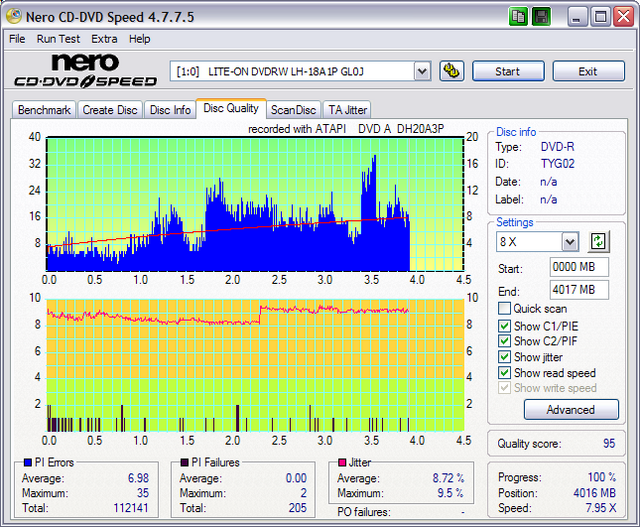Viewport: 640px width, 527px height.
Task: Open the Advanced settings button
Action: [571, 409]
